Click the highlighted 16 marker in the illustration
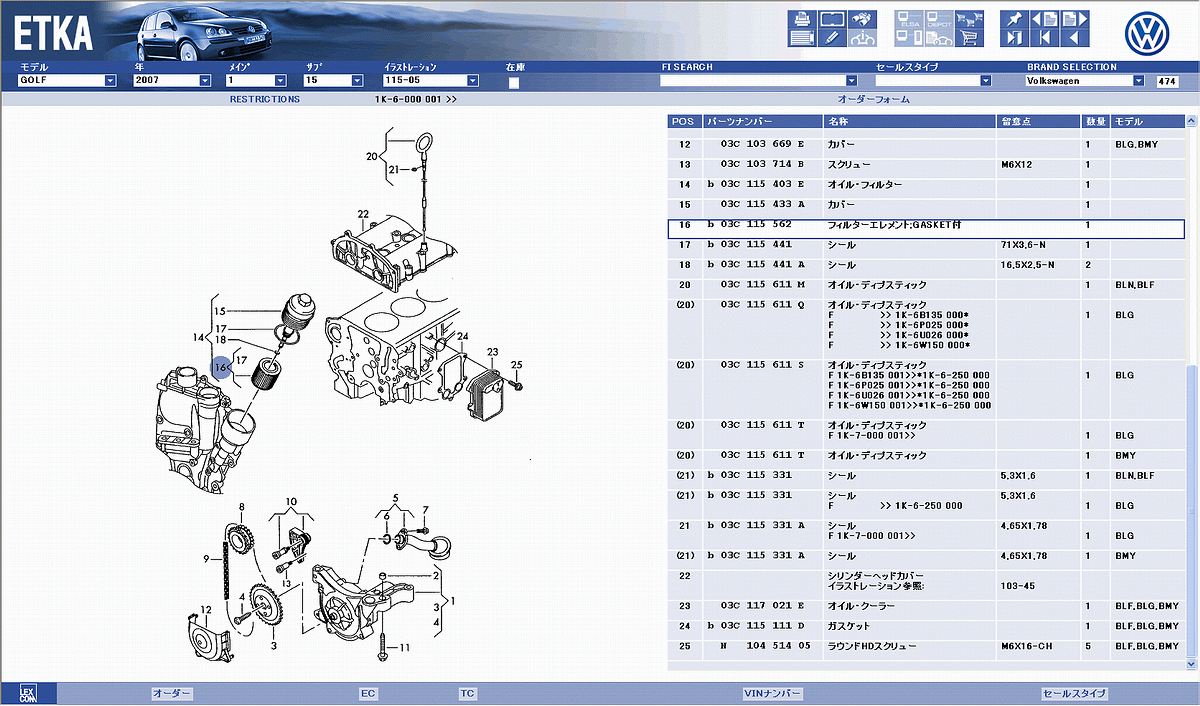Image resolution: width=1200 pixels, height=706 pixels. 221,369
